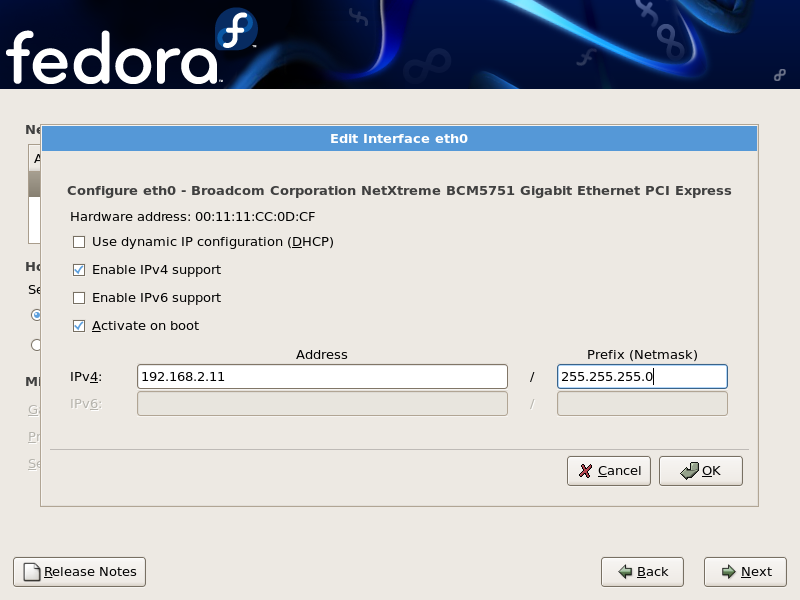Toggle Activate on boot checkbox

pyautogui.click(x=79, y=326)
